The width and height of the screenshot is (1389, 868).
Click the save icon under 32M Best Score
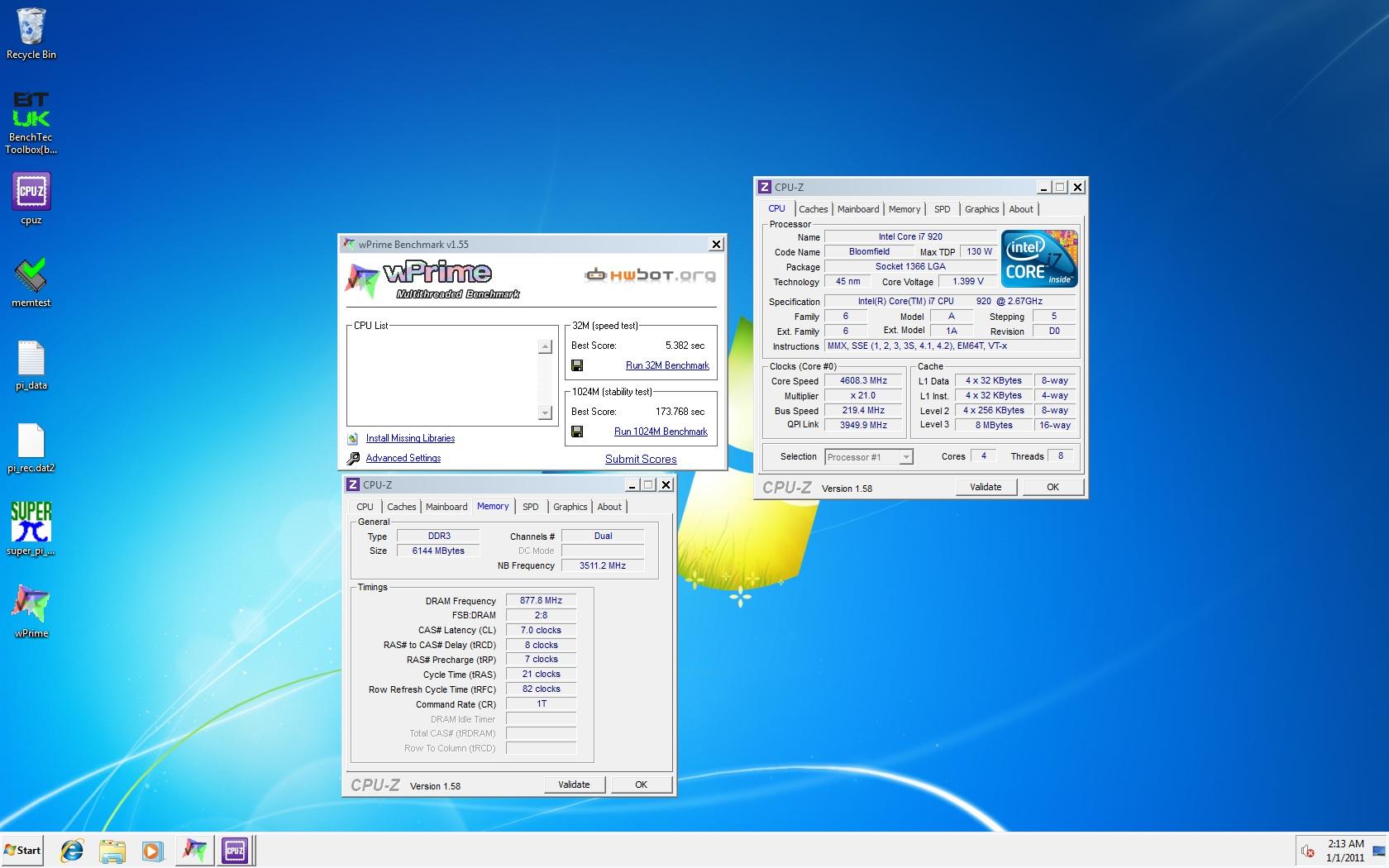point(577,365)
